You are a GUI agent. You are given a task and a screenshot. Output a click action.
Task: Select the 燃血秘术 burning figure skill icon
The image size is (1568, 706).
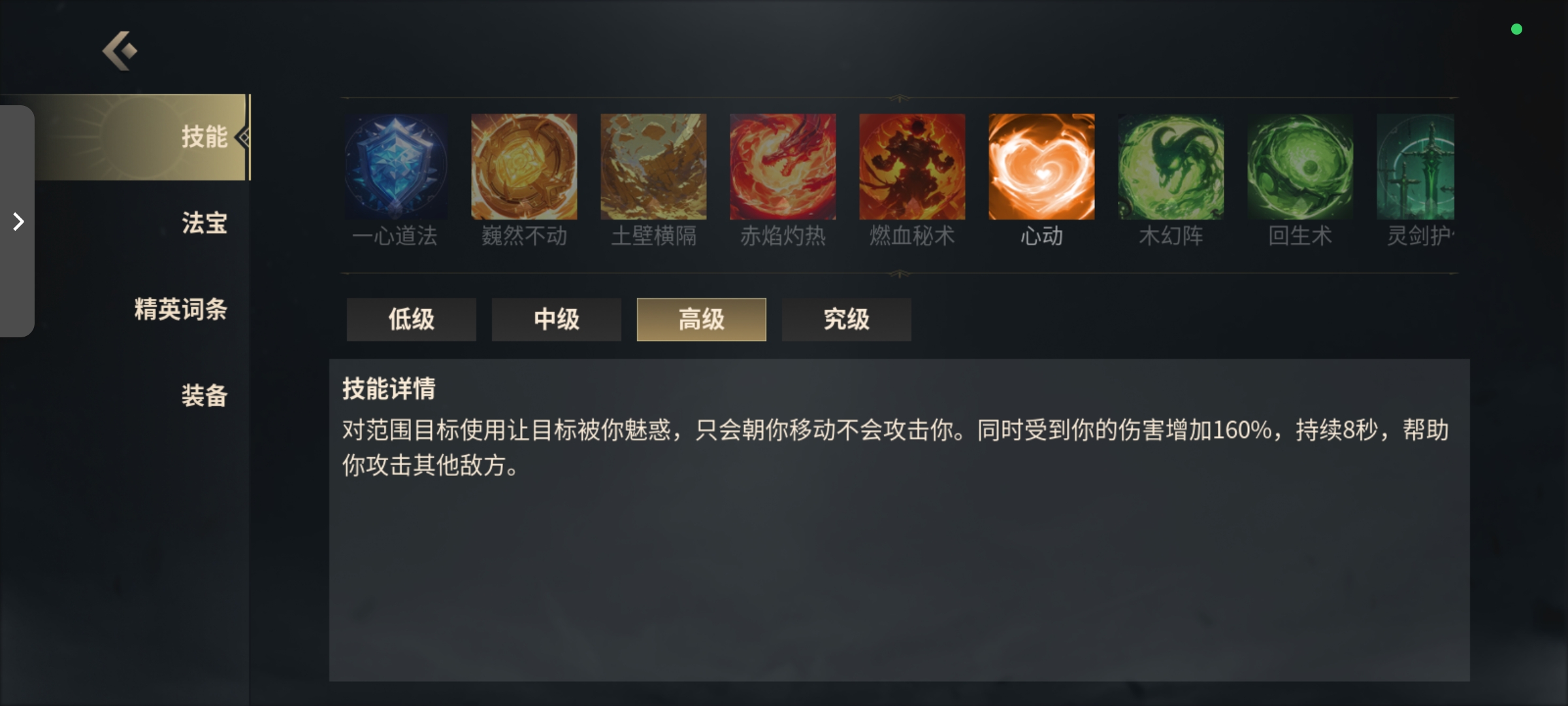912,167
